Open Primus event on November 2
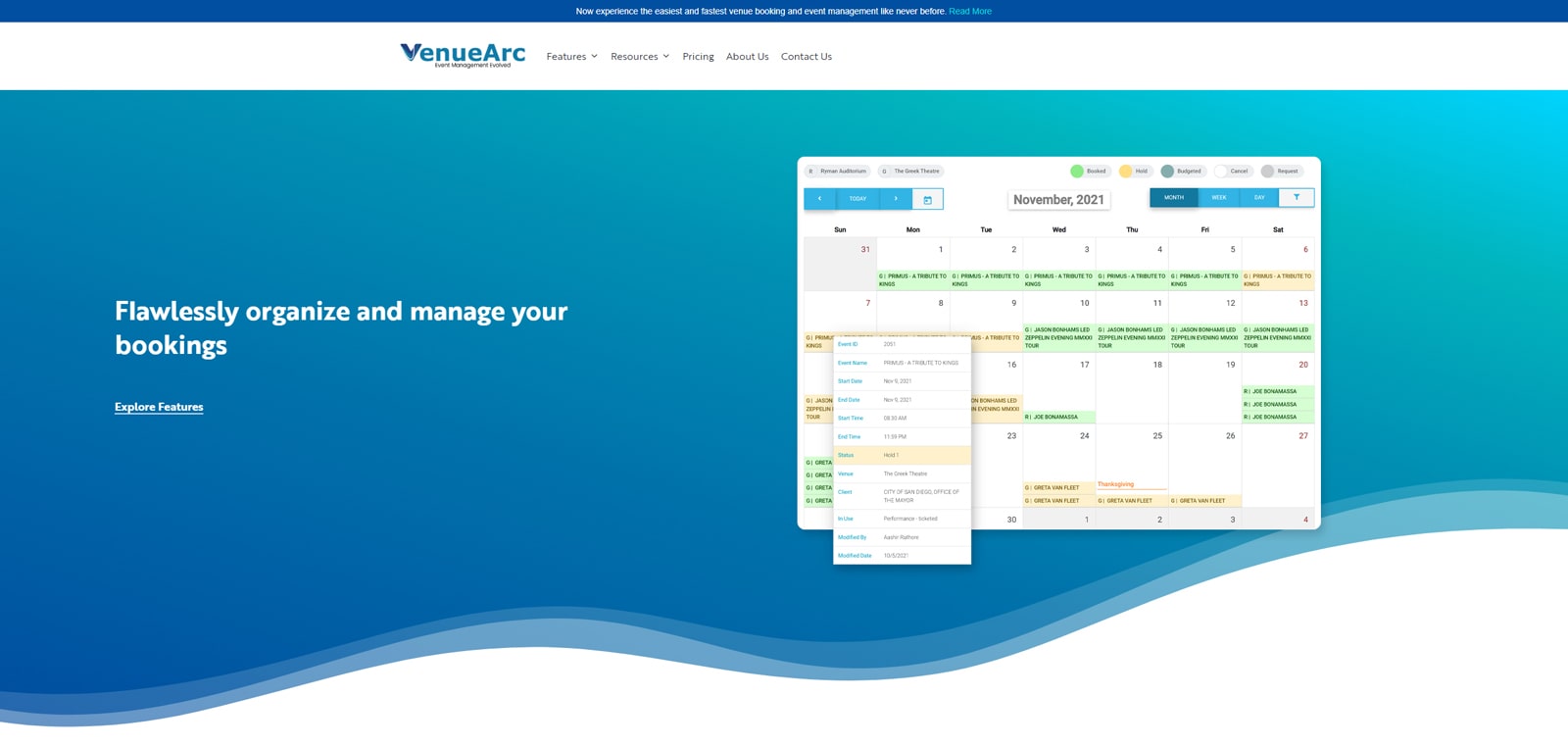1568x746 pixels. coord(986,280)
